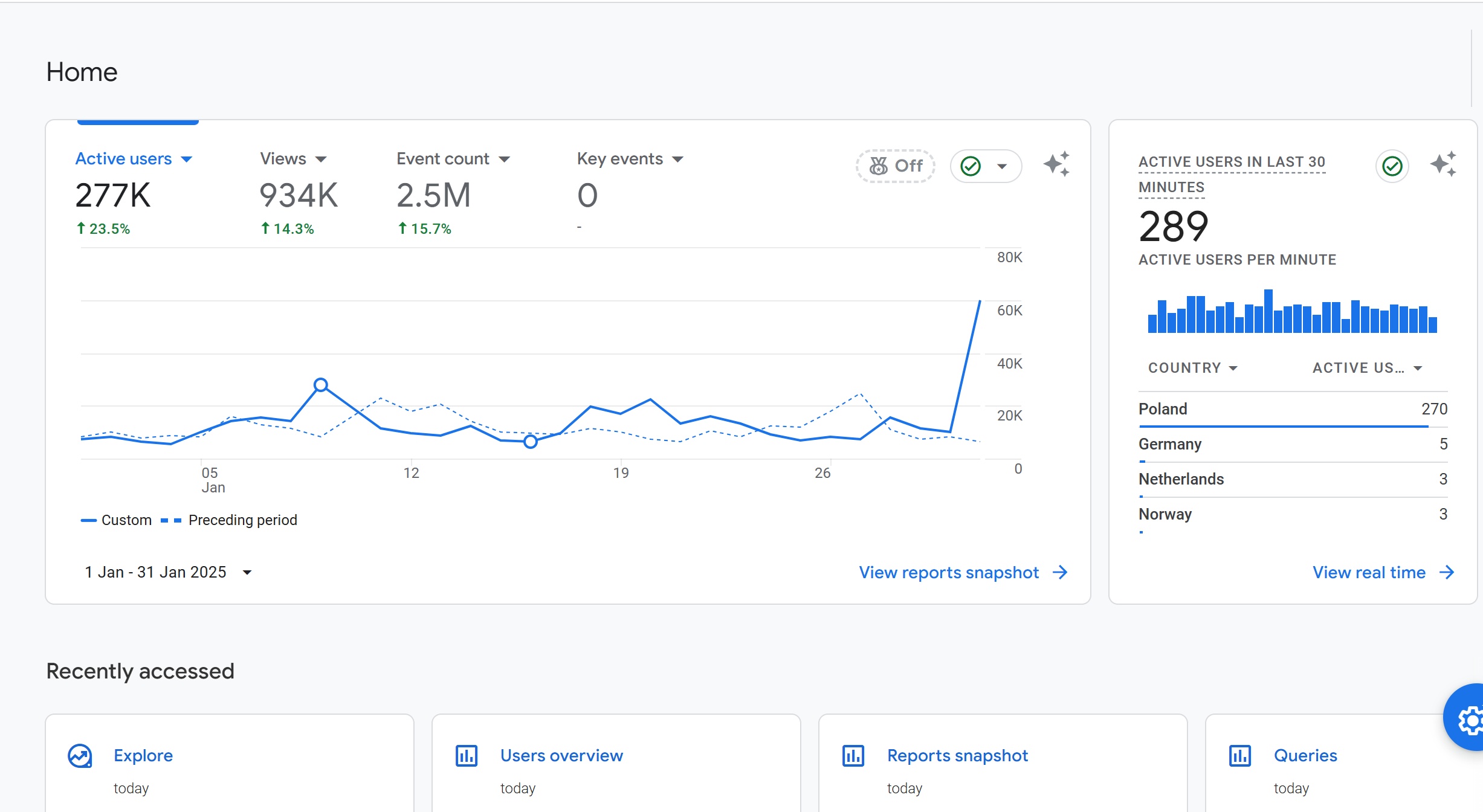Click View reports snapshot link
Screen dimensions: 1483x812
click(x=963, y=572)
